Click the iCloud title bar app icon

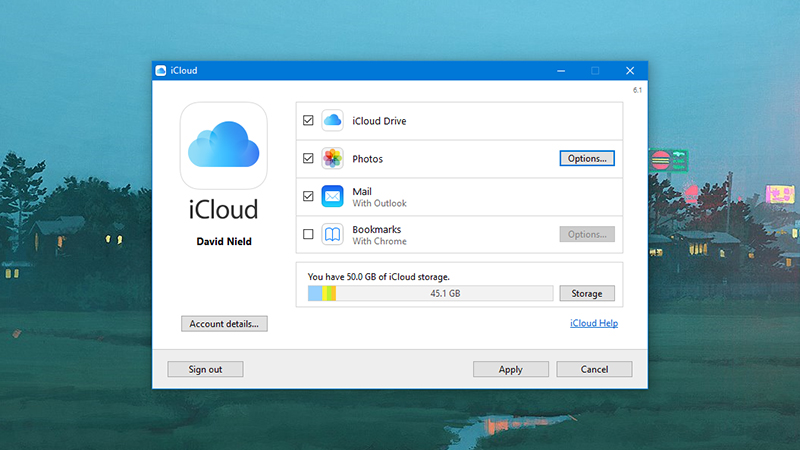tap(161, 70)
